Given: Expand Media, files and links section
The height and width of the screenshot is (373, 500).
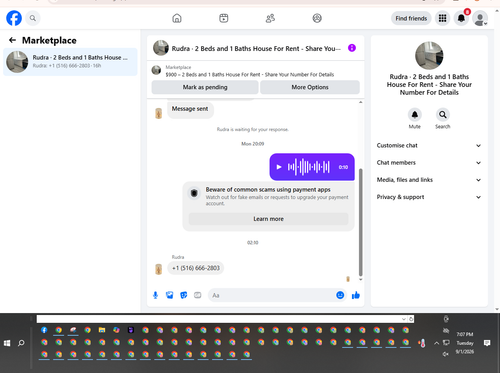Looking at the screenshot, I should point(429,180).
